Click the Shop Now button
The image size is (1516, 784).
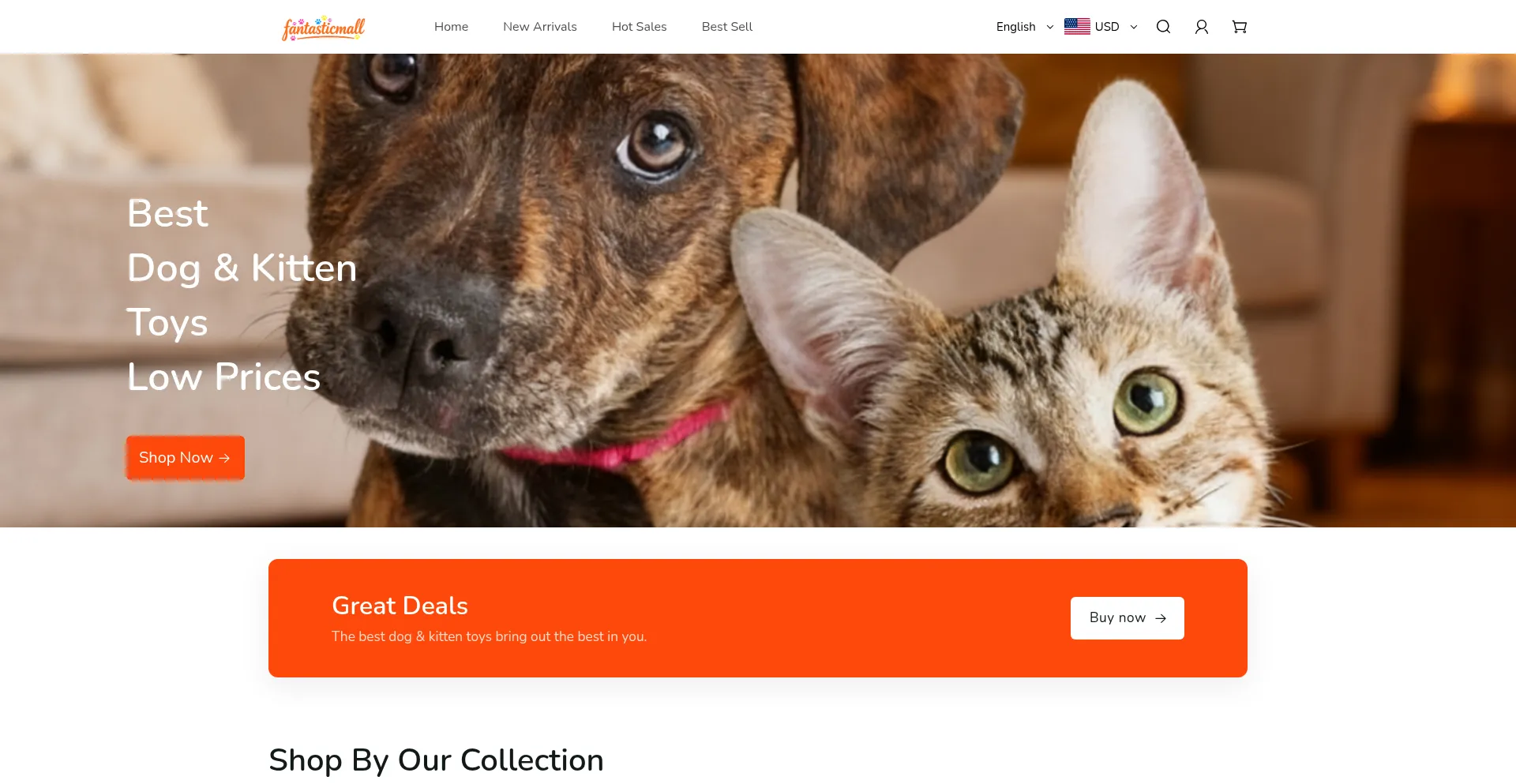coord(186,458)
